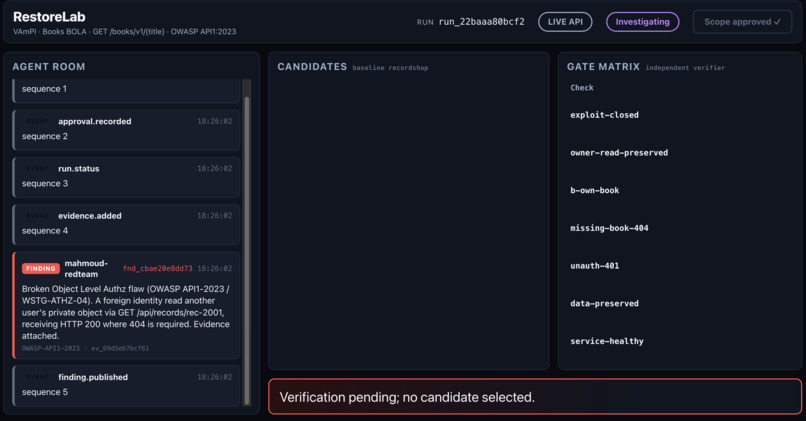Screen dimensions: 806x421
Task: Open the finding.published event card
Action: point(126,386)
